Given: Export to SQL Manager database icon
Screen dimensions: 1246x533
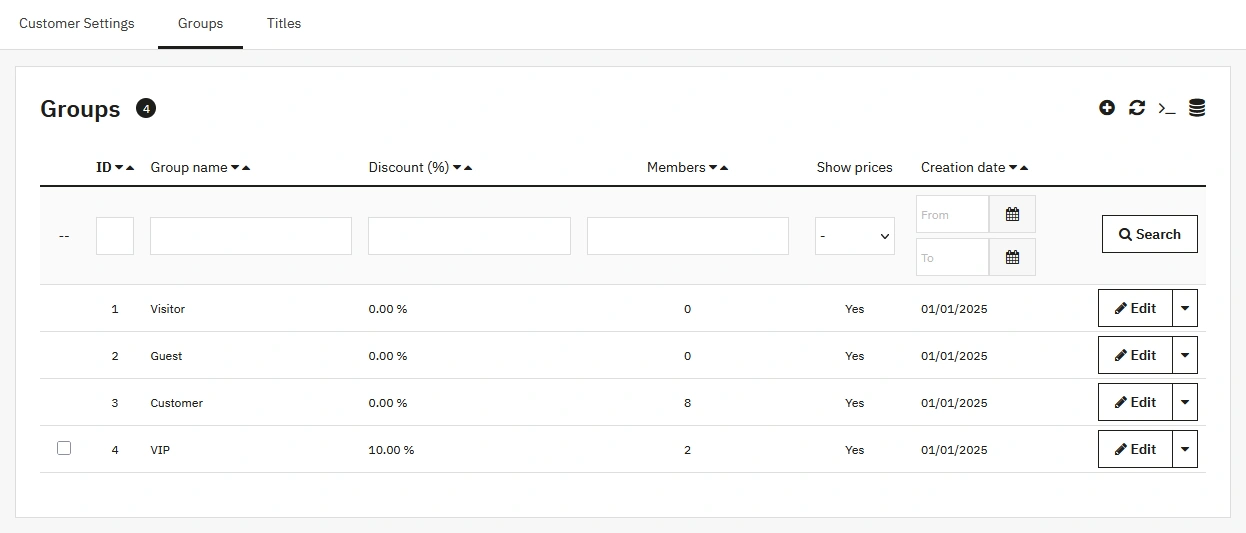Looking at the screenshot, I should [1197, 108].
